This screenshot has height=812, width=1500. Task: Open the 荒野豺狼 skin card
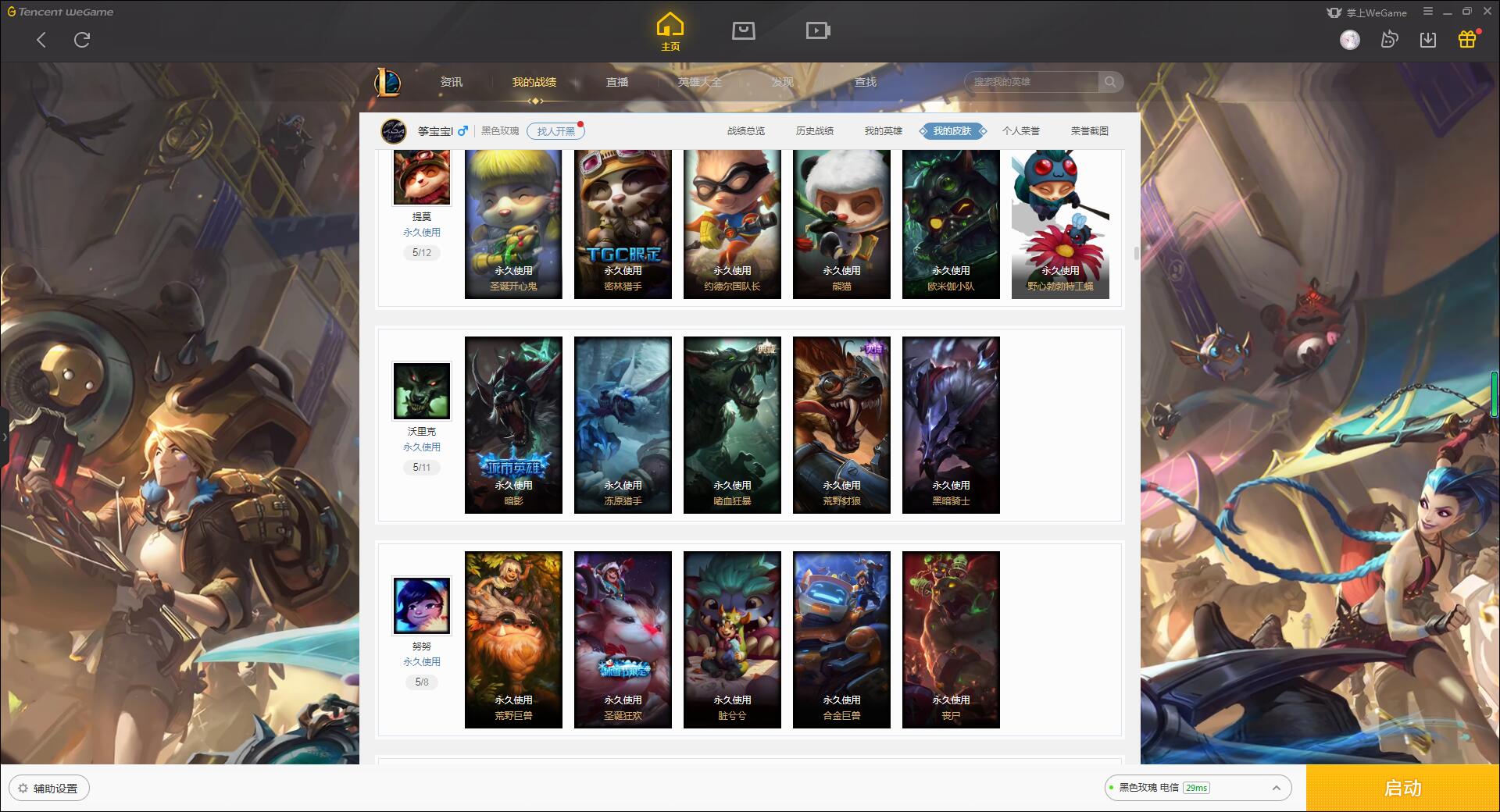click(x=841, y=425)
